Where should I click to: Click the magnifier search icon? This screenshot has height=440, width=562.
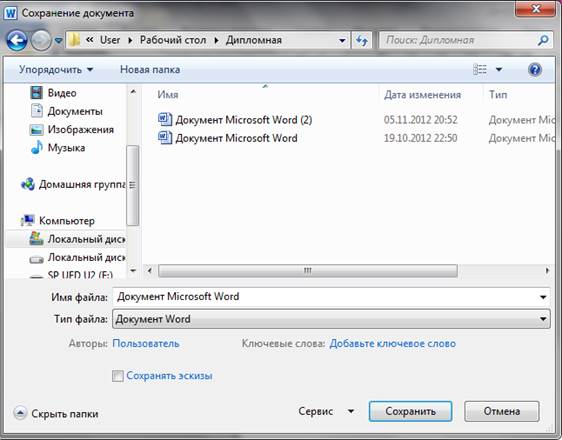point(543,40)
